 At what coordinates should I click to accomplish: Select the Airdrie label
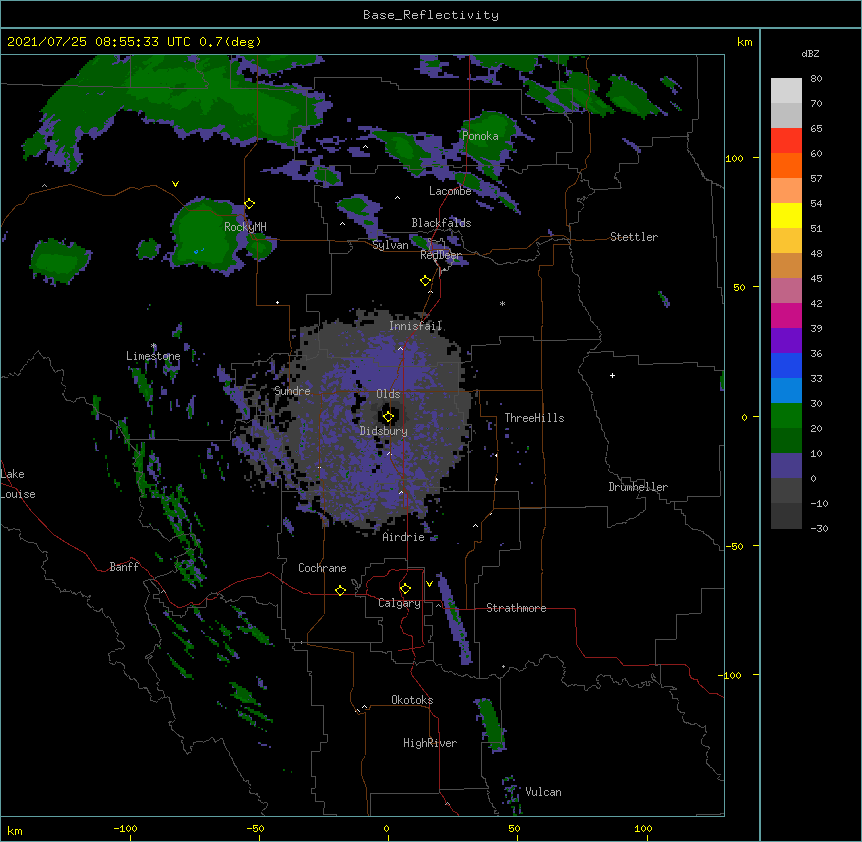404,537
